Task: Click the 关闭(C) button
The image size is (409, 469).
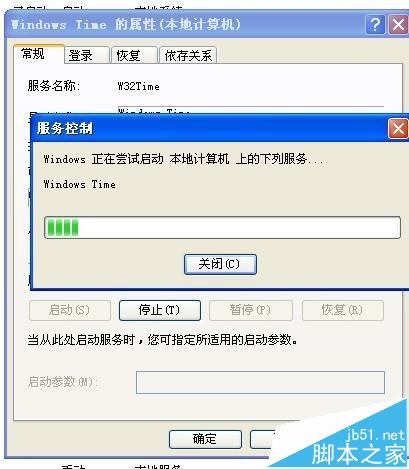Action: coord(220,264)
